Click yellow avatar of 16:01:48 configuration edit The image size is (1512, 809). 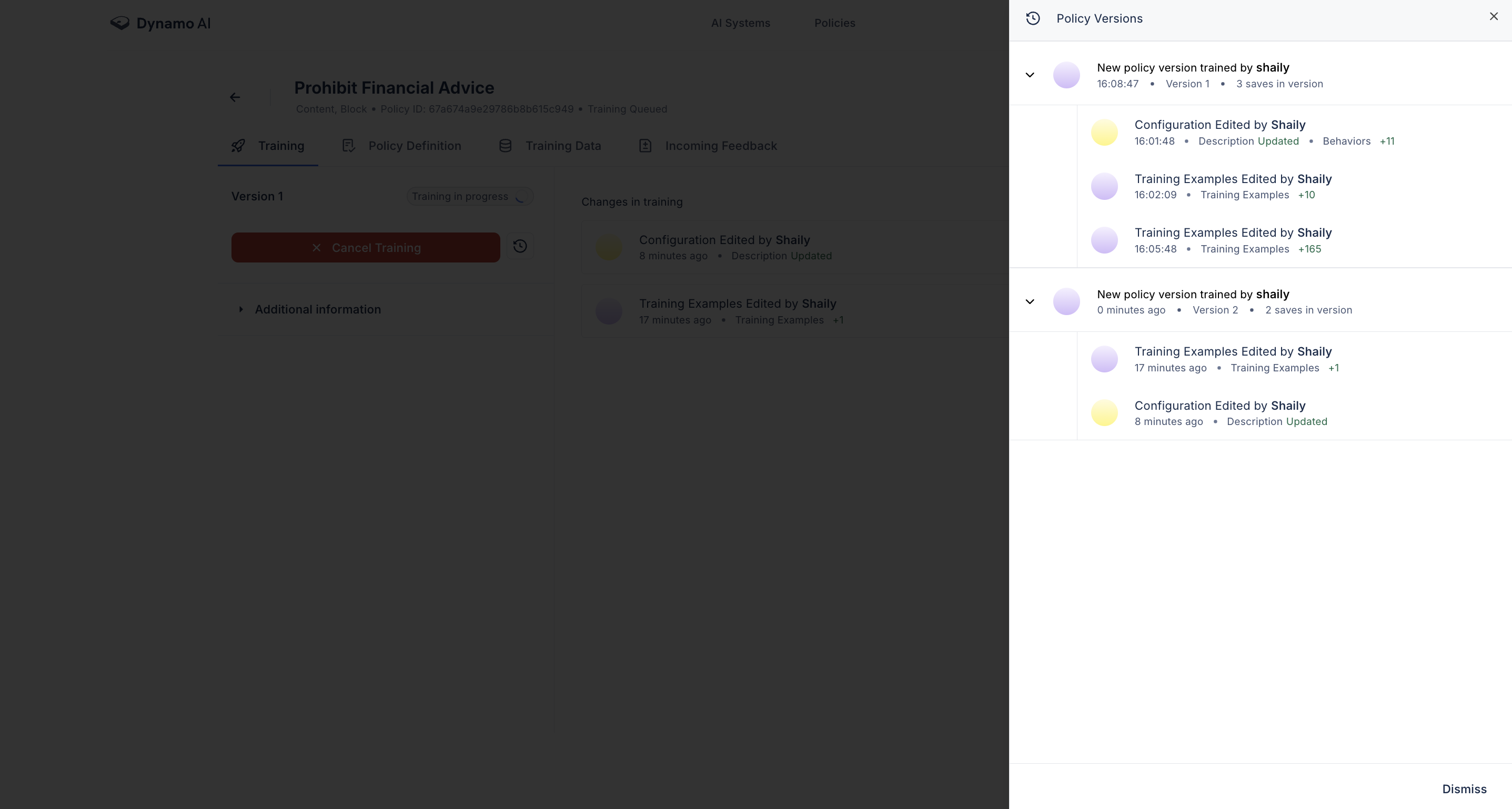click(x=1104, y=133)
